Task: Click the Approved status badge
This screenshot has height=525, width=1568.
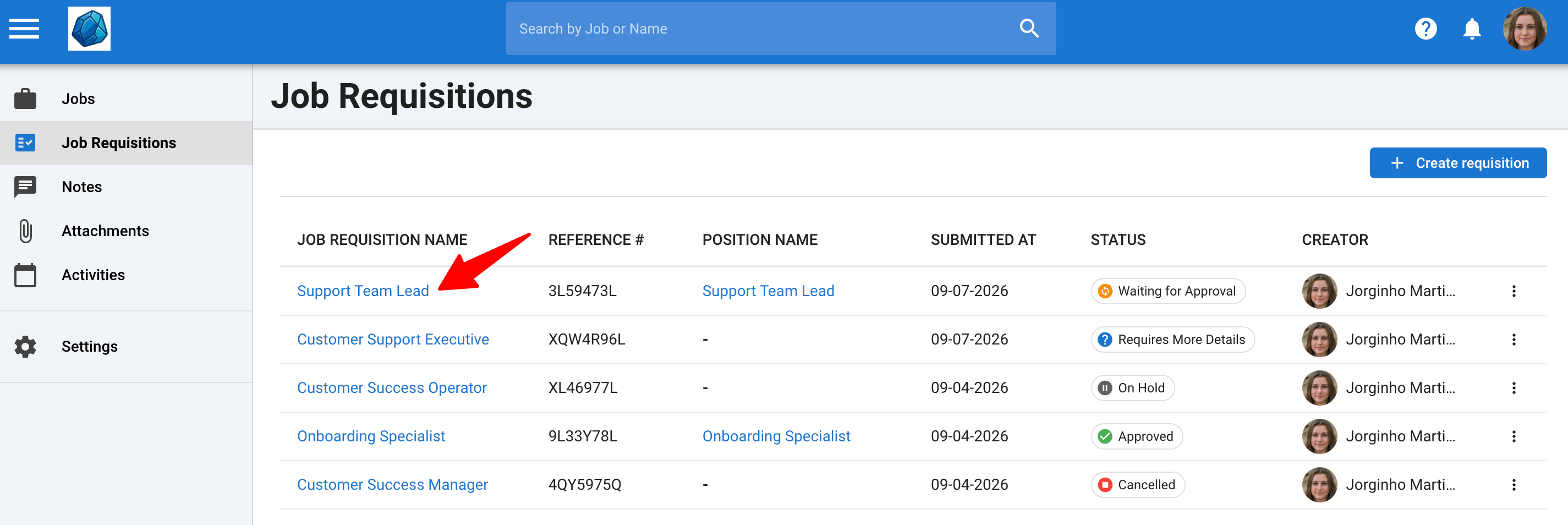Action: (x=1137, y=436)
